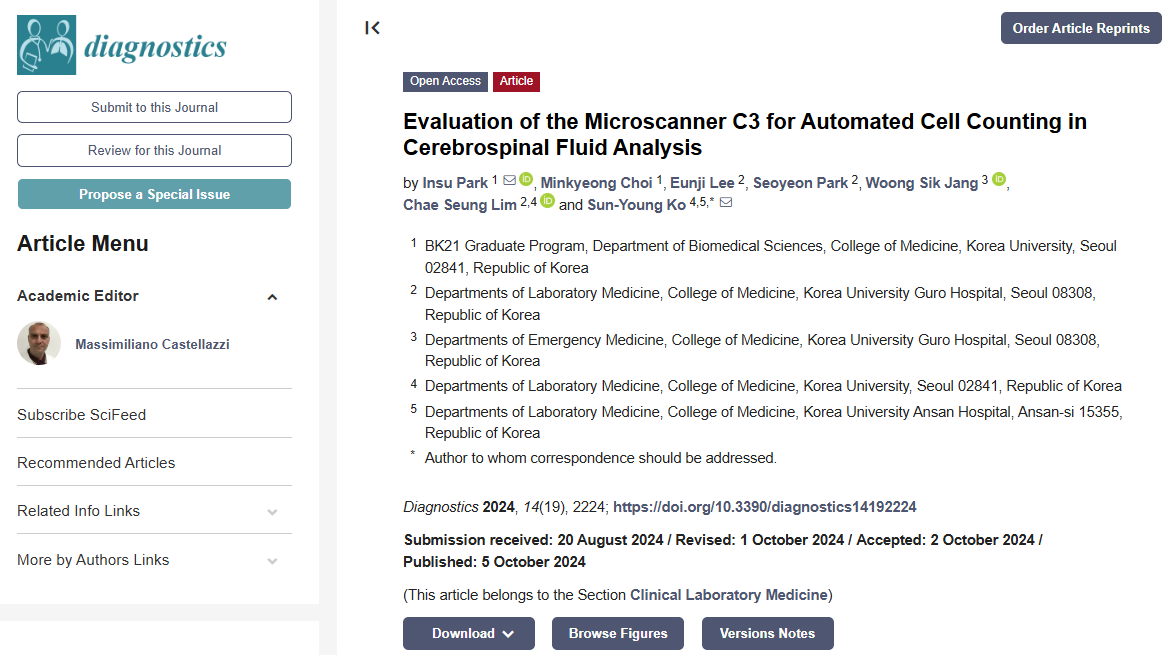This screenshot has height=655, width=1165.
Task: Open Insu Park's ORCID icon
Action: coord(526,179)
